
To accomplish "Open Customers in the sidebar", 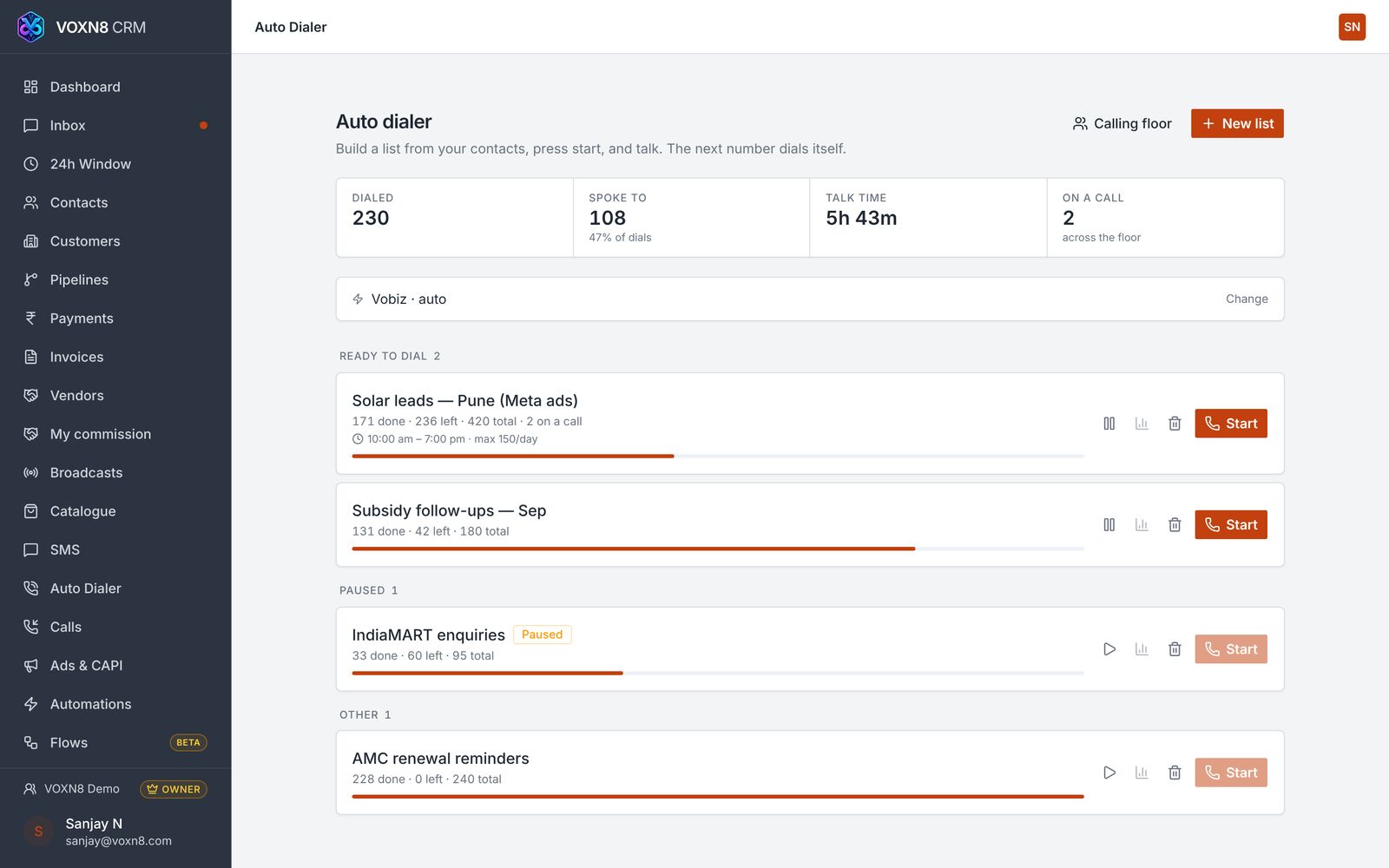I will 115,241.
